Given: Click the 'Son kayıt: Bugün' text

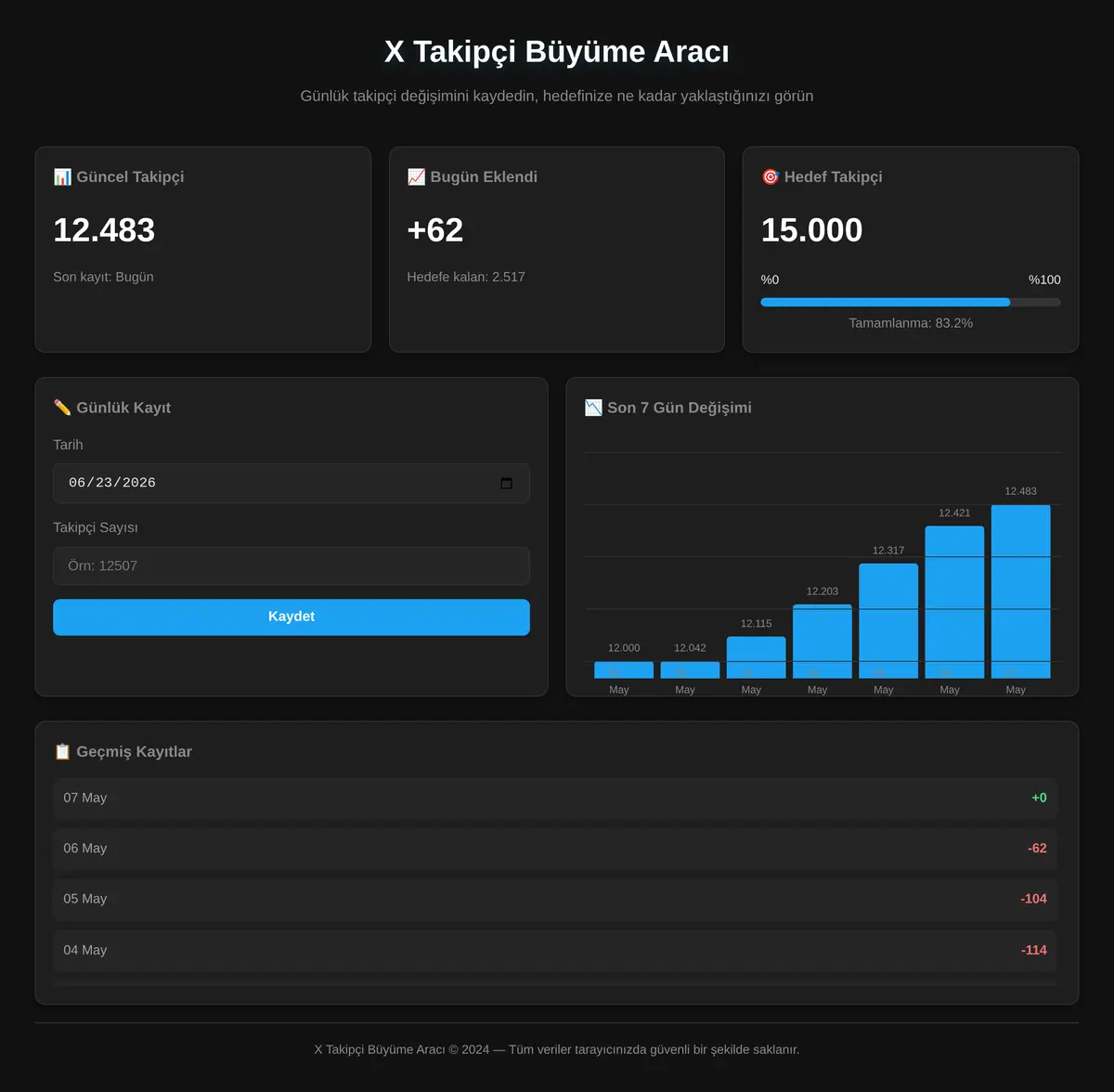Looking at the screenshot, I should click(103, 277).
